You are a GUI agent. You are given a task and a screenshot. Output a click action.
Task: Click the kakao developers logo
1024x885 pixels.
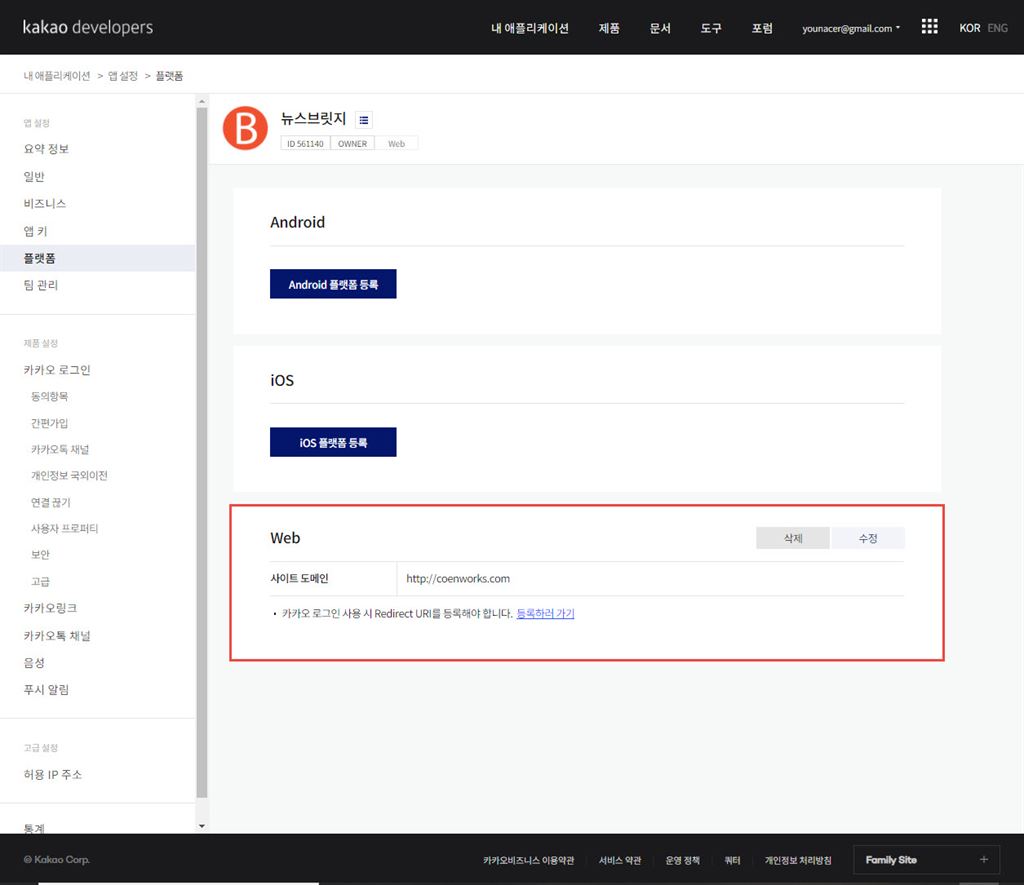[88, 27]
